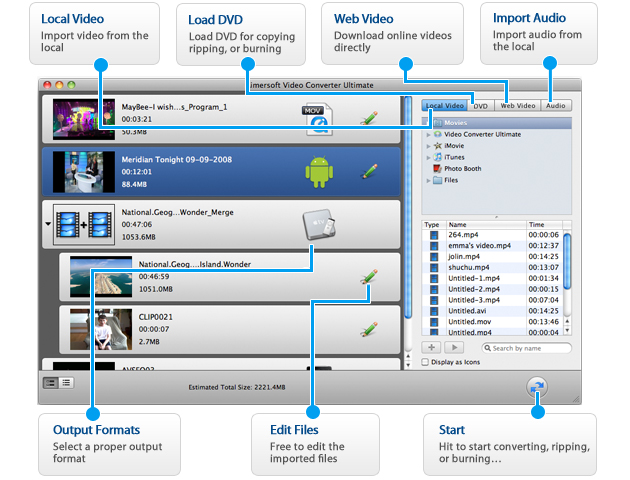630x480 pixels.
Task: Edit CLIP0021 with its pencil icon
Action: tap(369, 329)
